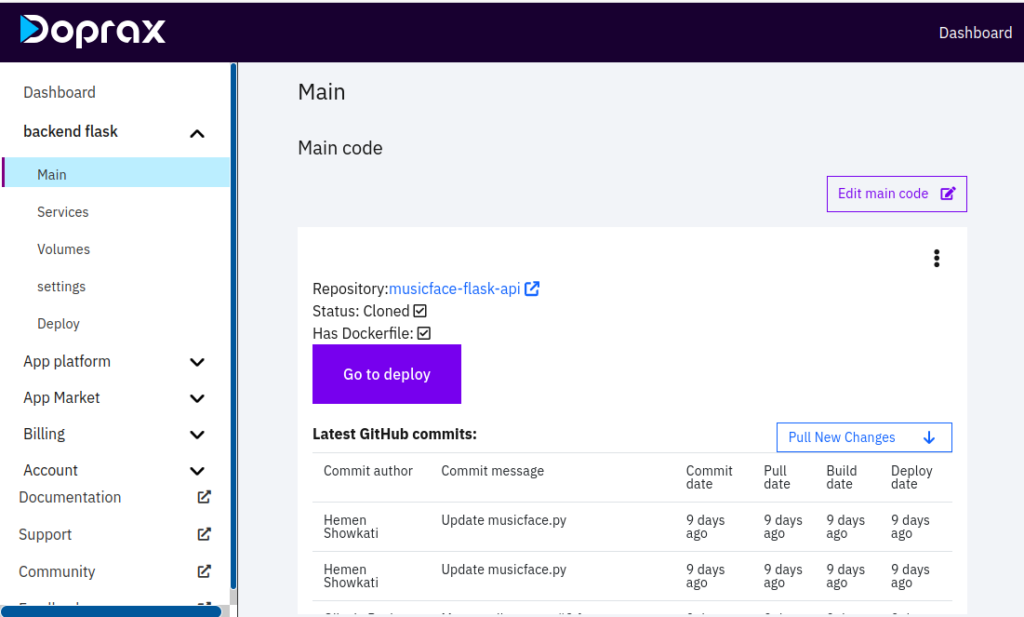Click the Pull date column header
This screenshot has width=1024, height=617.
[x=776, y=477]
